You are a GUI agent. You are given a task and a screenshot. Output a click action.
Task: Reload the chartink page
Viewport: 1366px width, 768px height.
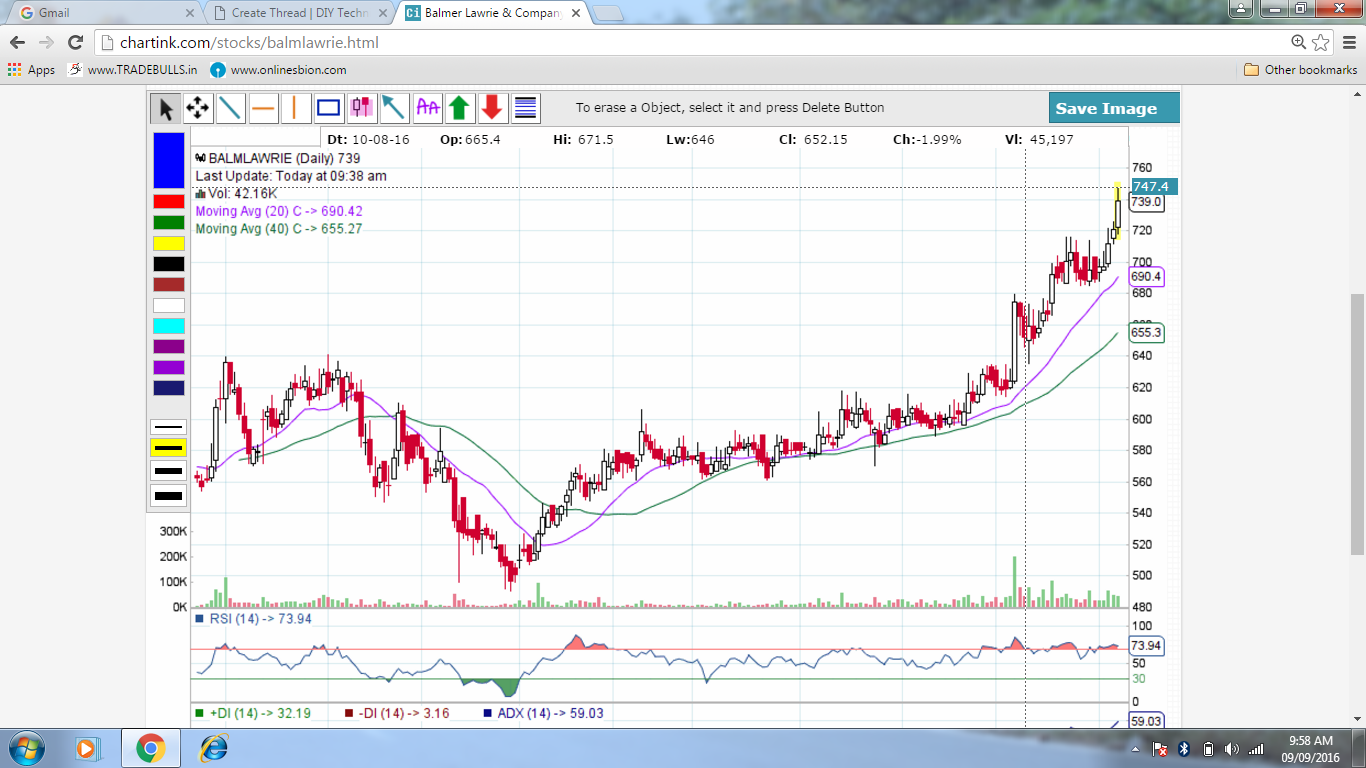click(x=75, y=42)
